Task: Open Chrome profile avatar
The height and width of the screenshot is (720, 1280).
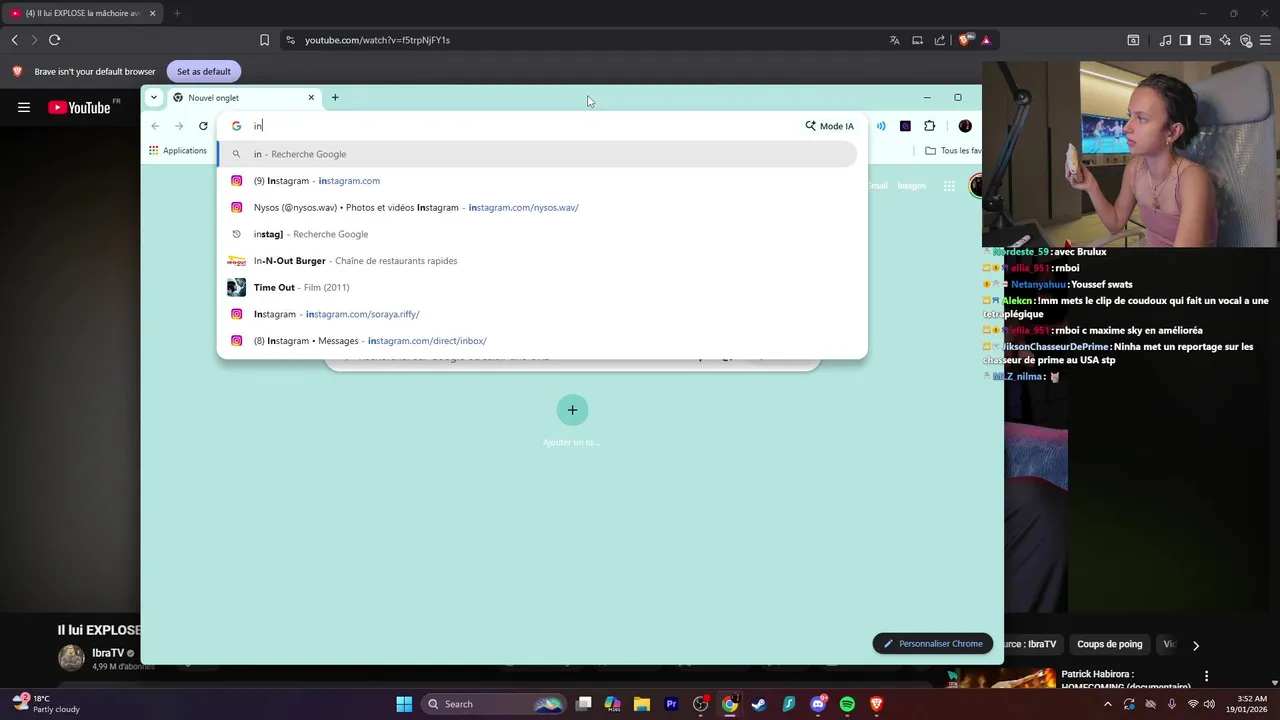Action: [965, 126]
